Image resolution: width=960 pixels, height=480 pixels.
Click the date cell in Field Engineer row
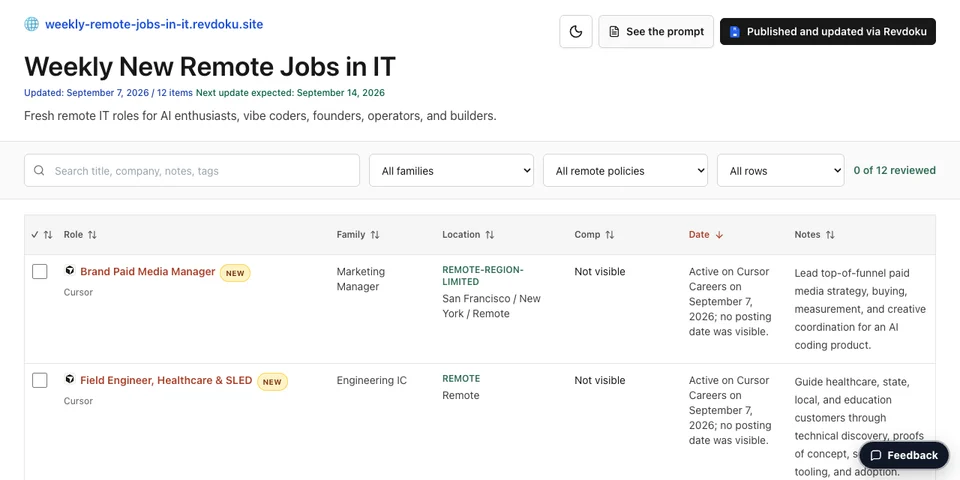point(730,410)
